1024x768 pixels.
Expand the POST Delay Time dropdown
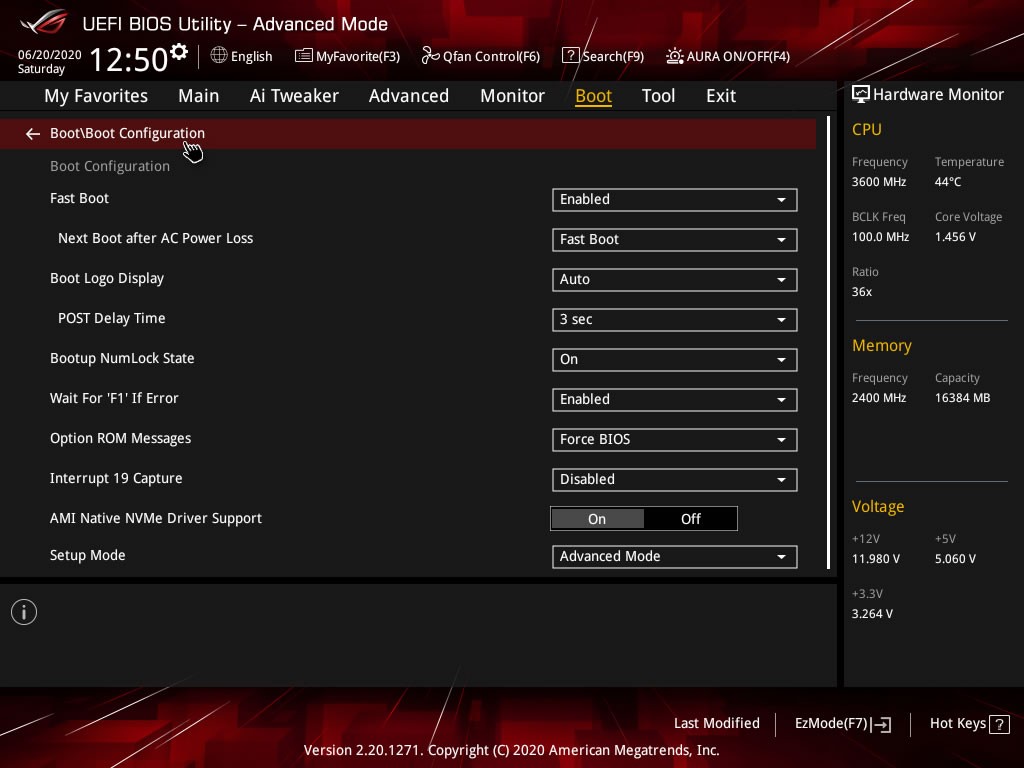674,320
